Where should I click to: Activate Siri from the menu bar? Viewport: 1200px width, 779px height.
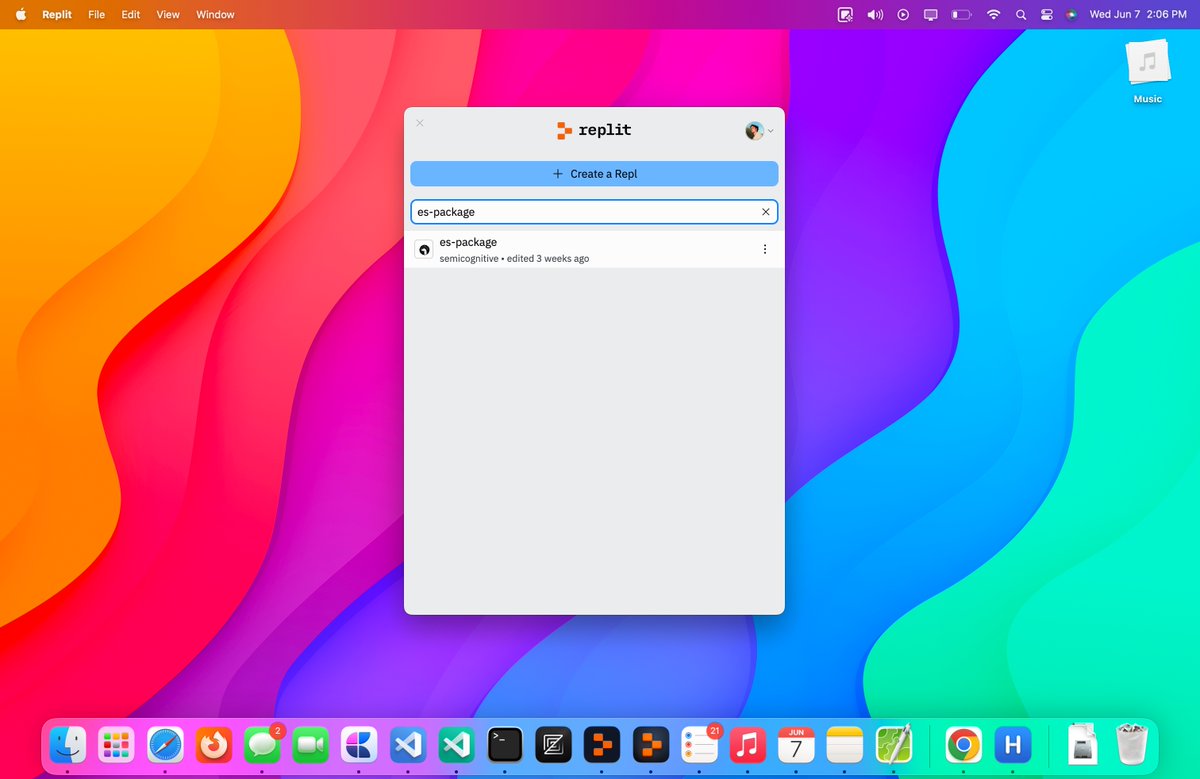click(1072, 15)
